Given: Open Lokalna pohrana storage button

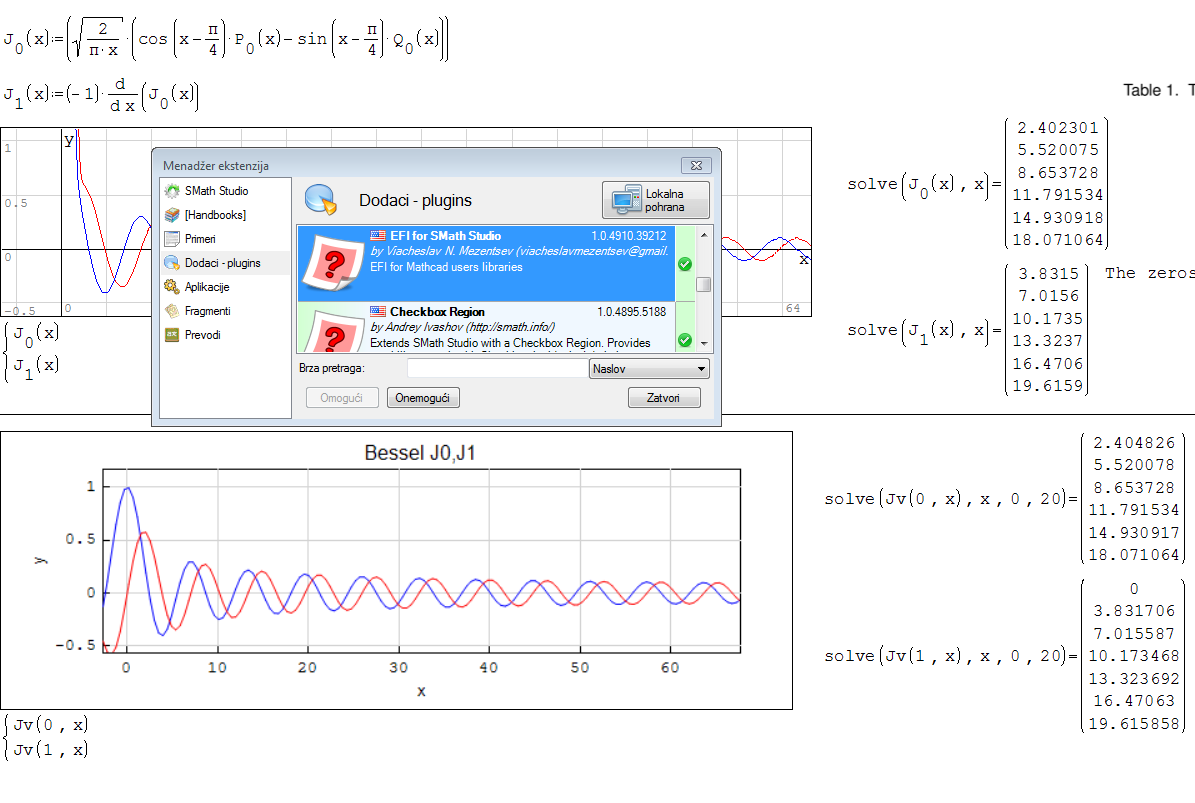Looking at the screenshot, I should point(656,200).
